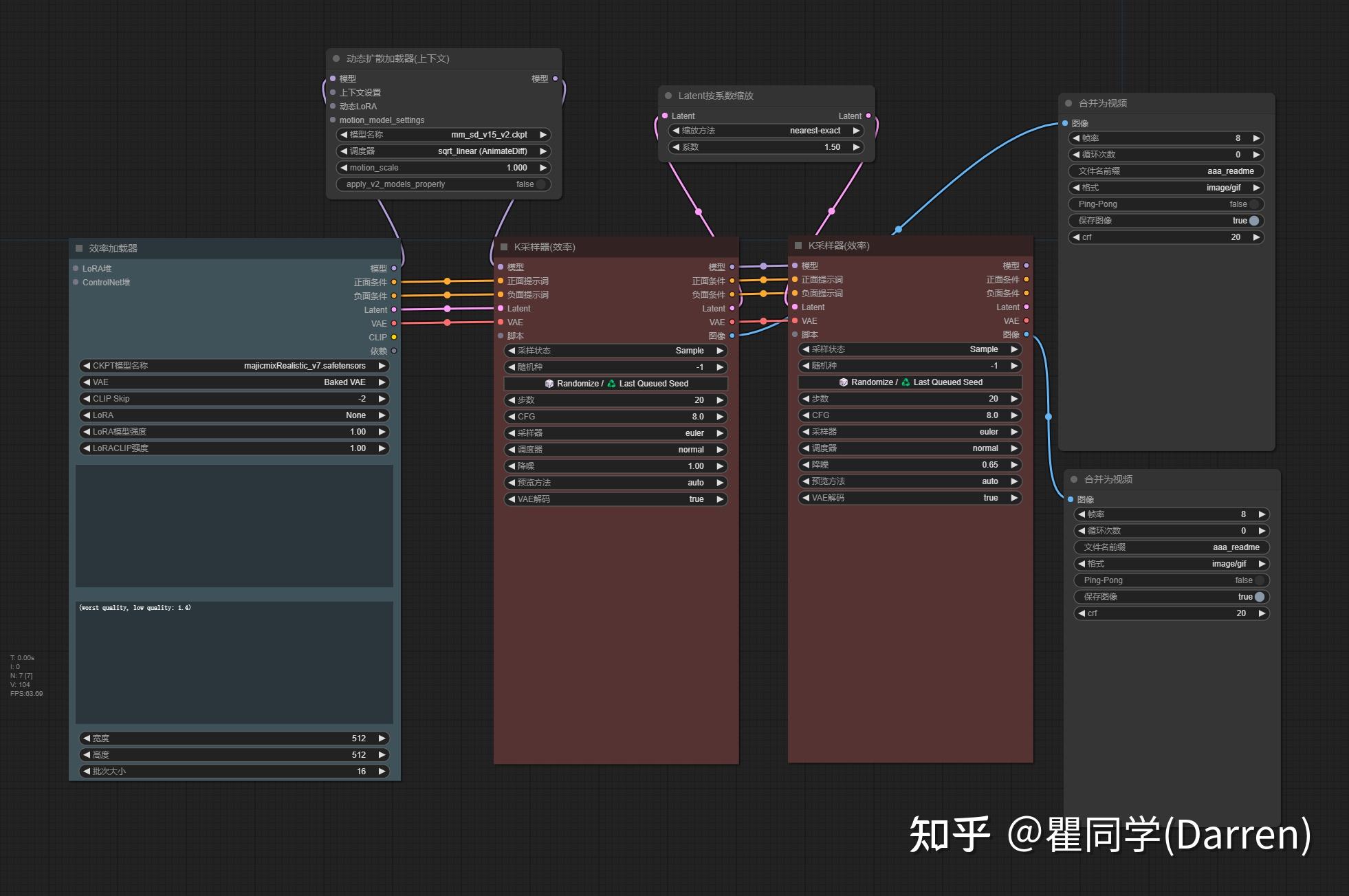
Task: Toggle apply_v2_models_properly switch
Action: (x=540, y=184)
